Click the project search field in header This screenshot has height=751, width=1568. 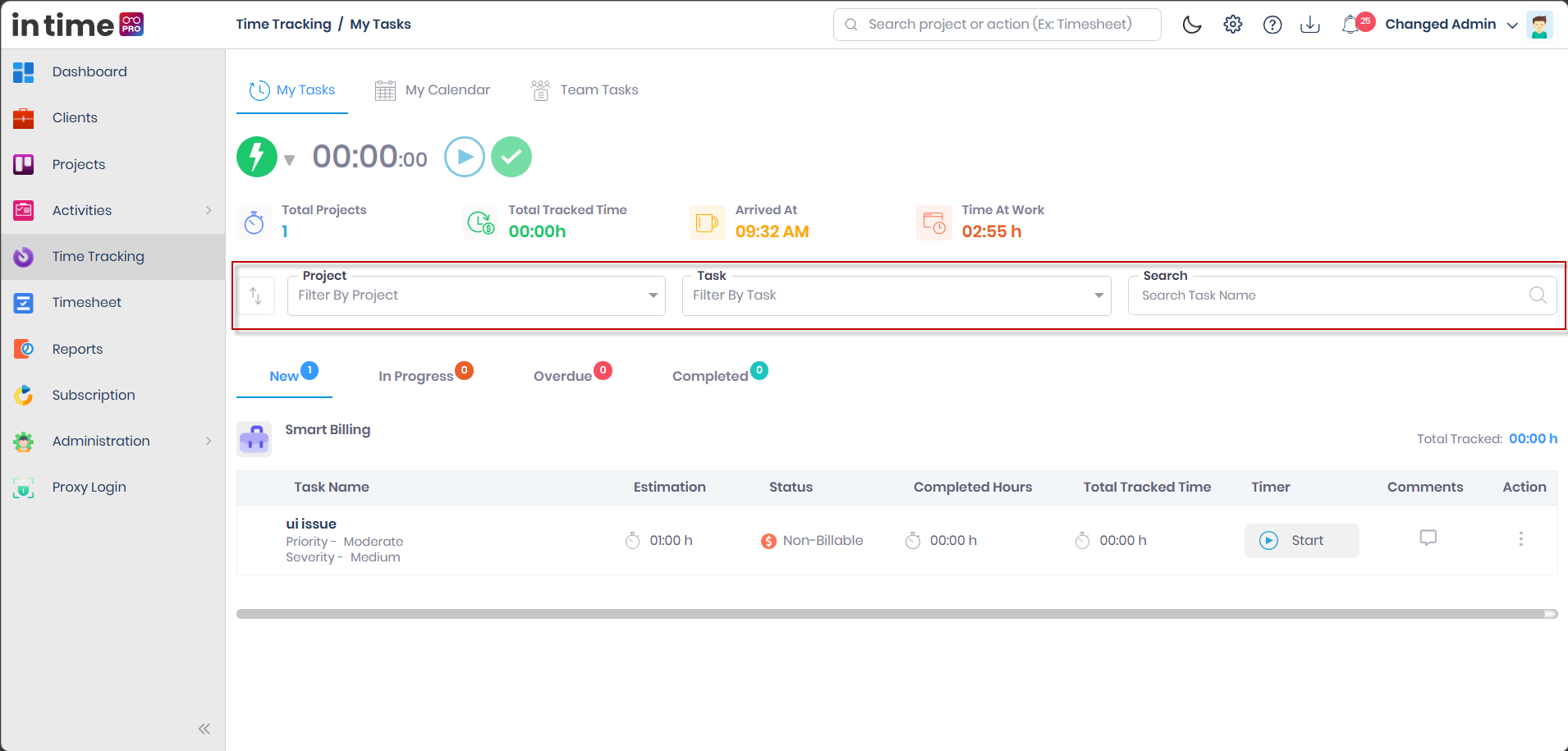tap(997, 25)
